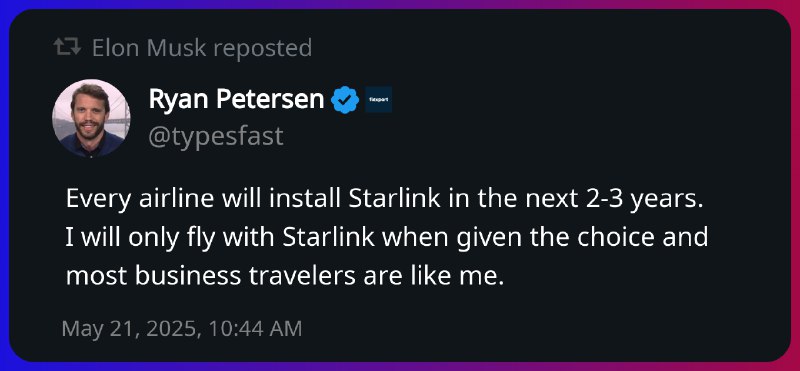Select the "I will only fly" text line
This screenshot has height=371, width=800.
(387, 238)
